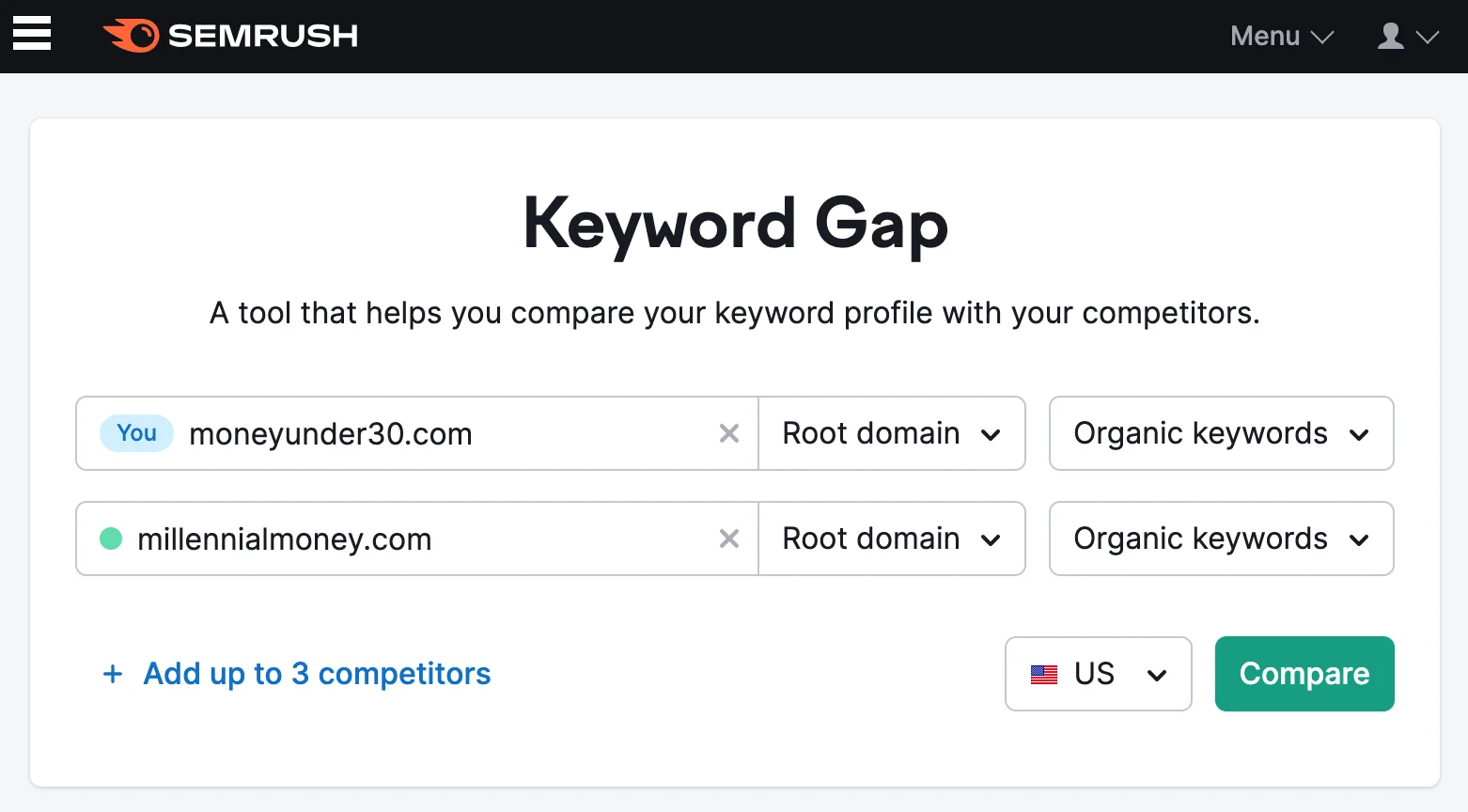Expand the US country database dropdown
1468x812 pixels.
tap(1158, 674)
